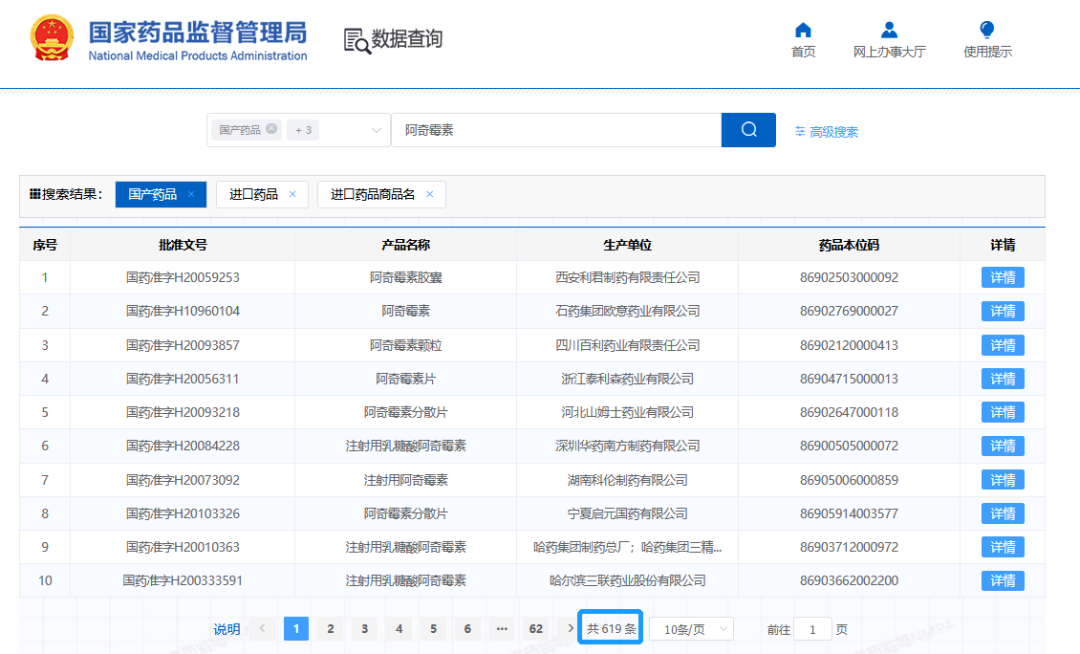1080x654 pixels.
Task: Click the 前往 page number input
Action: coord(812,628)
